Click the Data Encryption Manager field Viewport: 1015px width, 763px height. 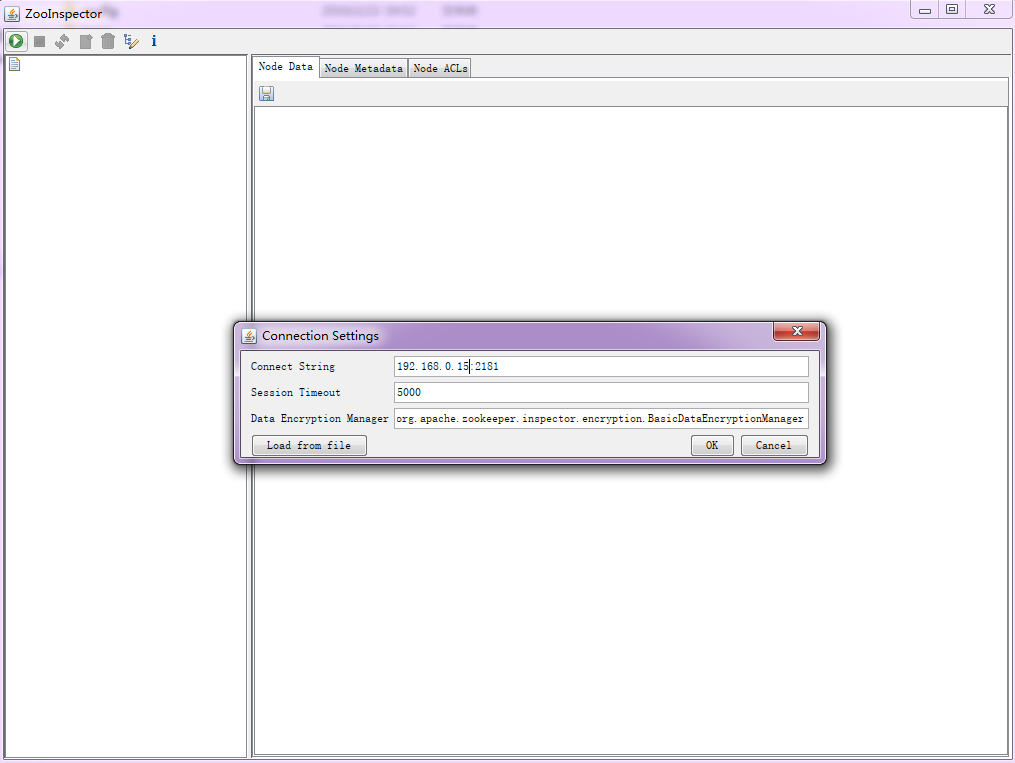click(601, 419)
